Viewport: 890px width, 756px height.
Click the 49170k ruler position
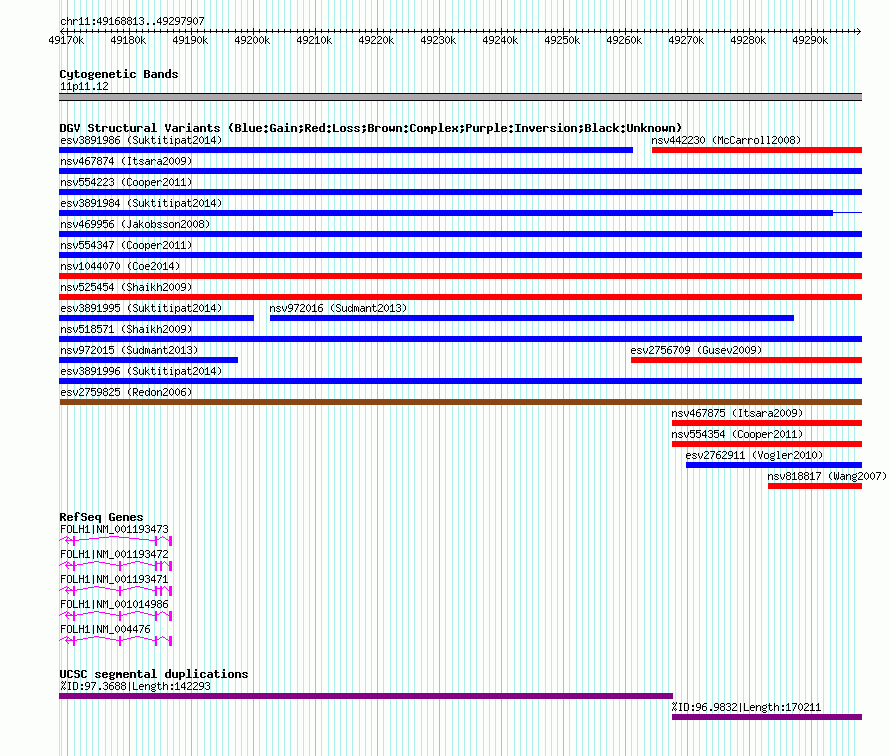[x=66, y=41]
